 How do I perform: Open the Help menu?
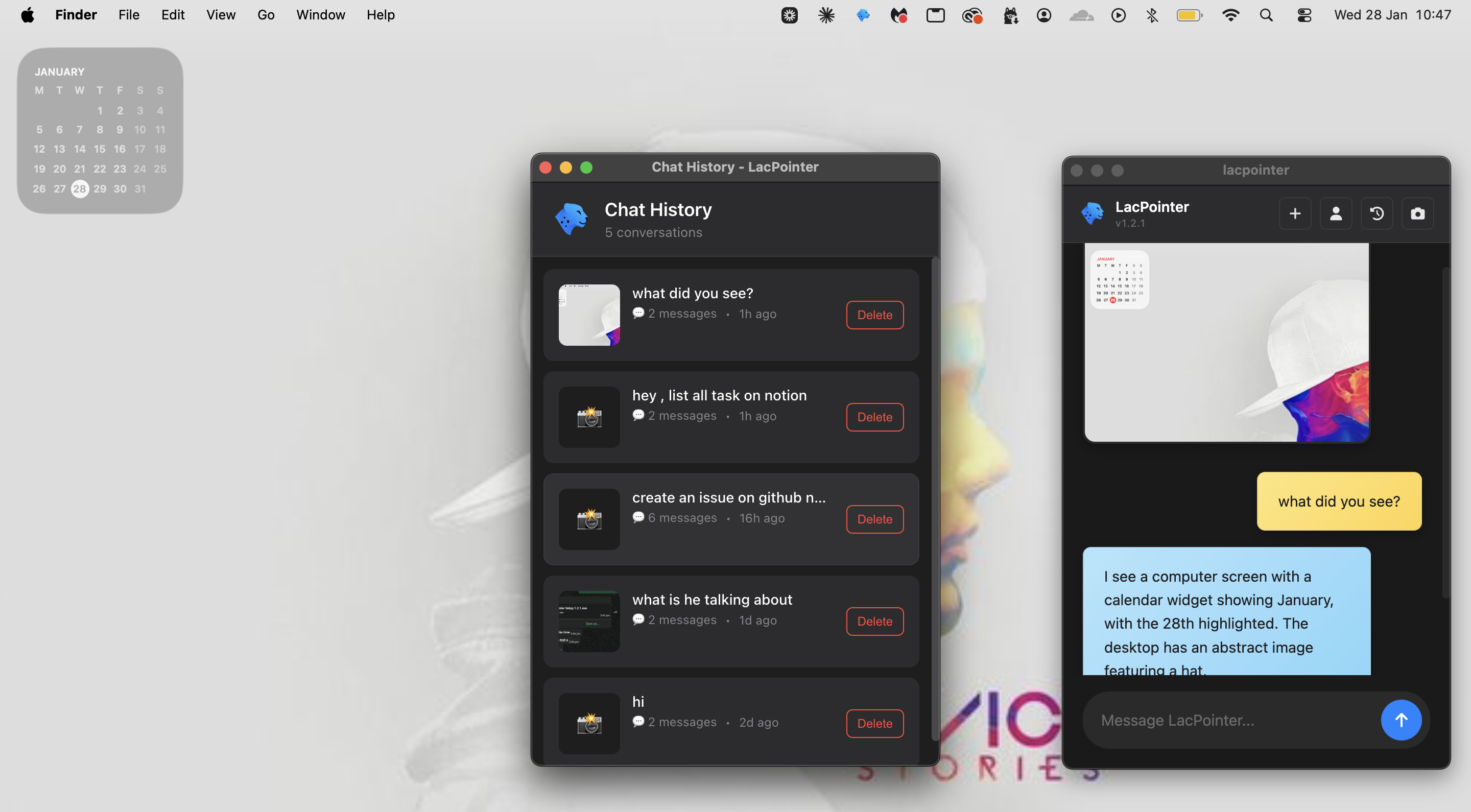[x=381, y=15]
